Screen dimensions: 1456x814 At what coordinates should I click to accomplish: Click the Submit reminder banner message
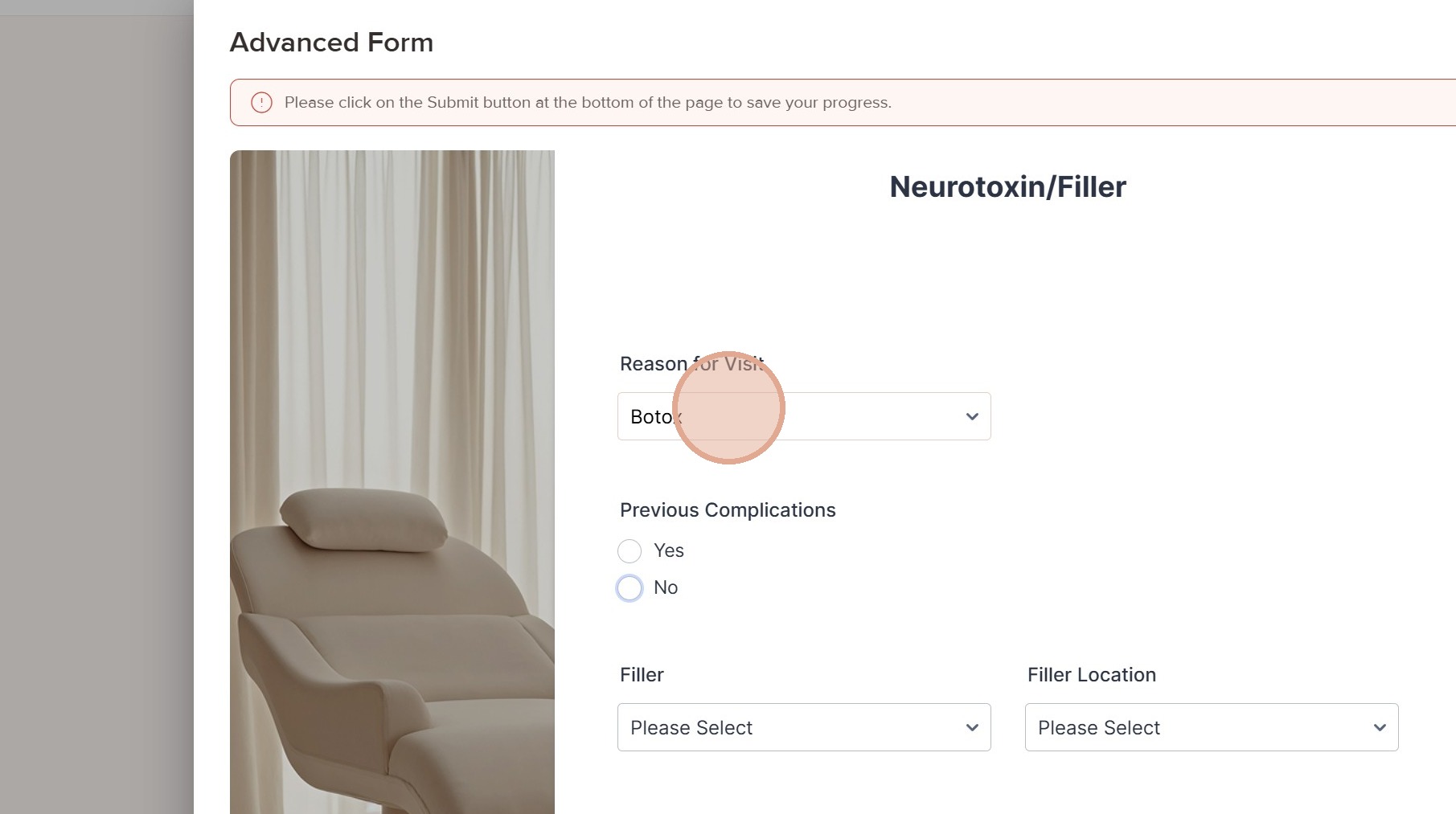point(588,103)
